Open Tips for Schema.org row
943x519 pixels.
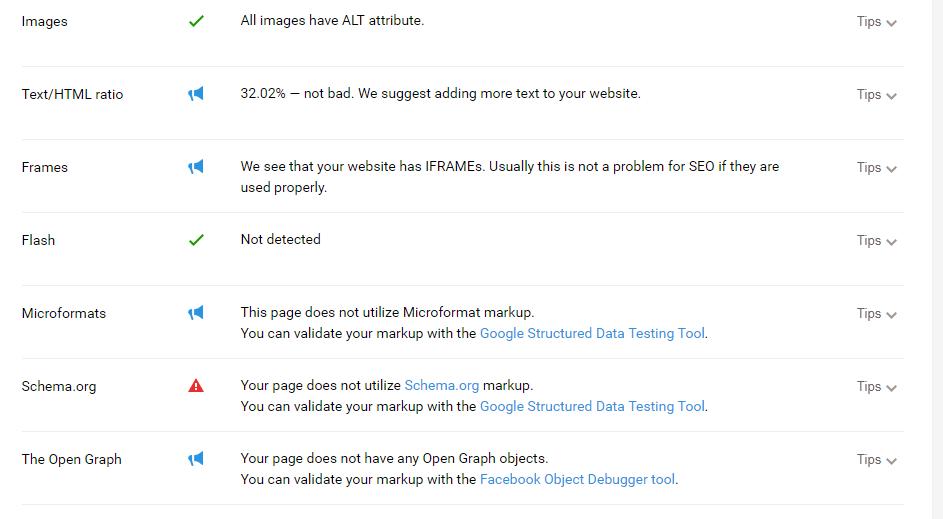tap(876, 386)
